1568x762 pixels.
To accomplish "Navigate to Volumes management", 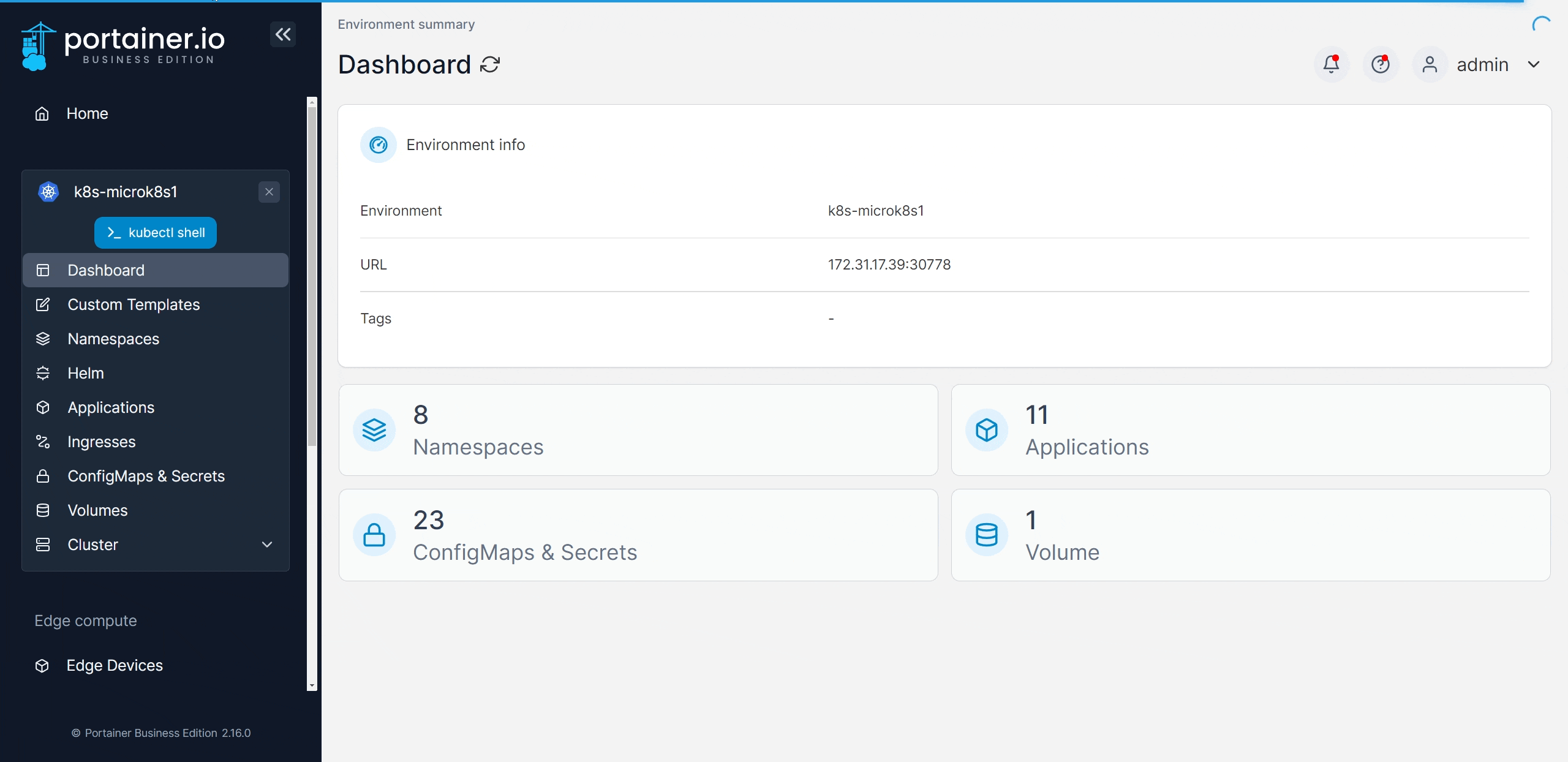I will pos(97,509).
